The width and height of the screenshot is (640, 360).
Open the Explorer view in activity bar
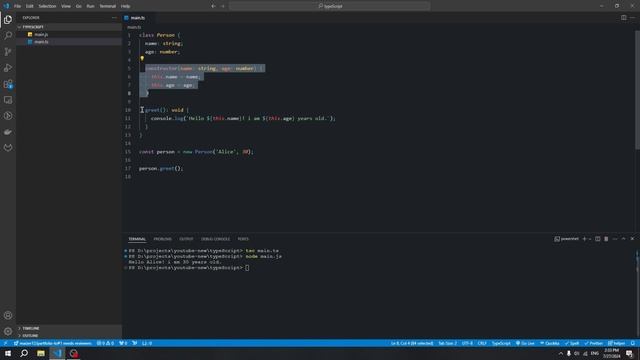point(8,20)
